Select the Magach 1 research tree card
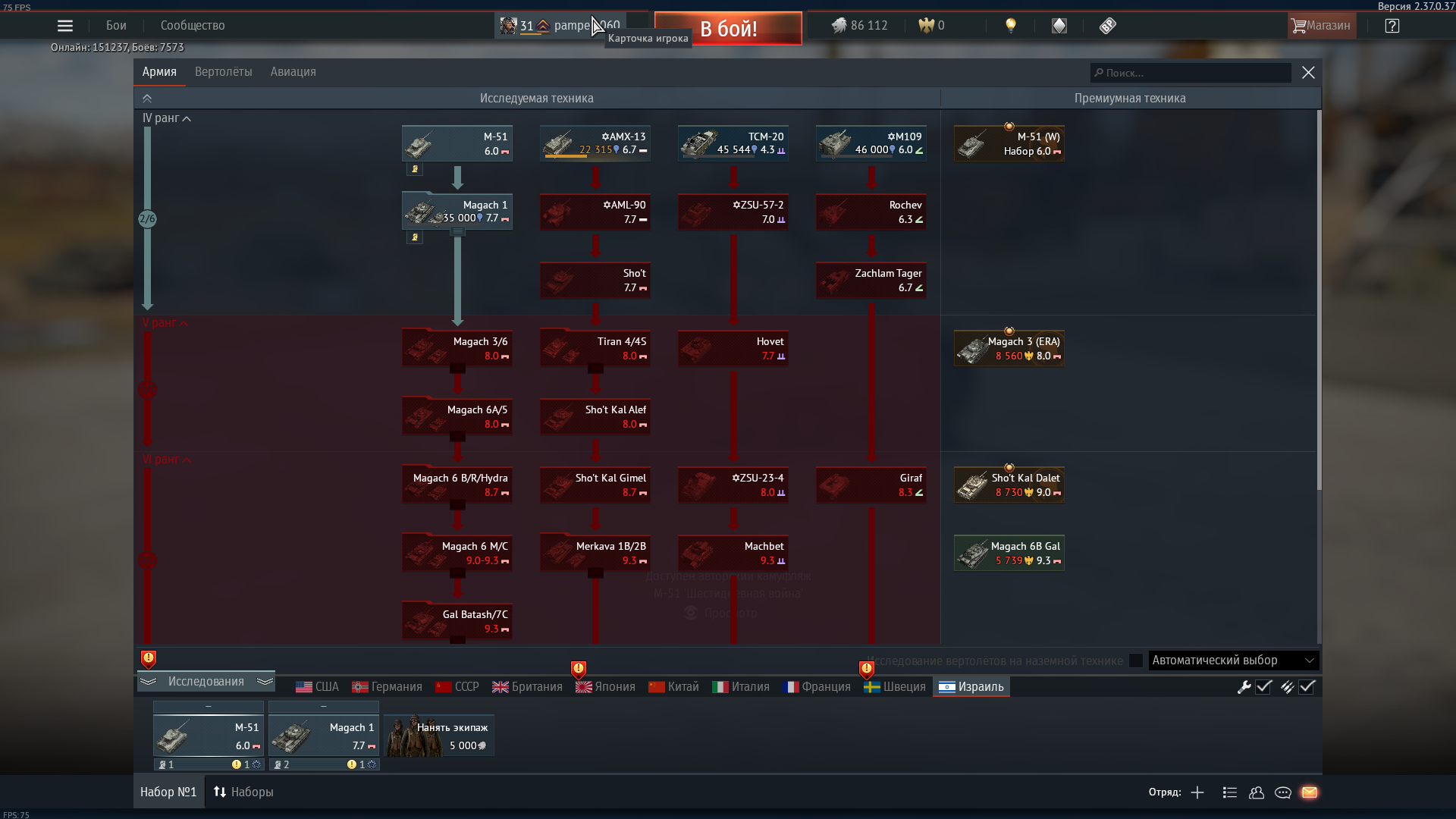Screen dimensions: 1456x819 point(457,212)
